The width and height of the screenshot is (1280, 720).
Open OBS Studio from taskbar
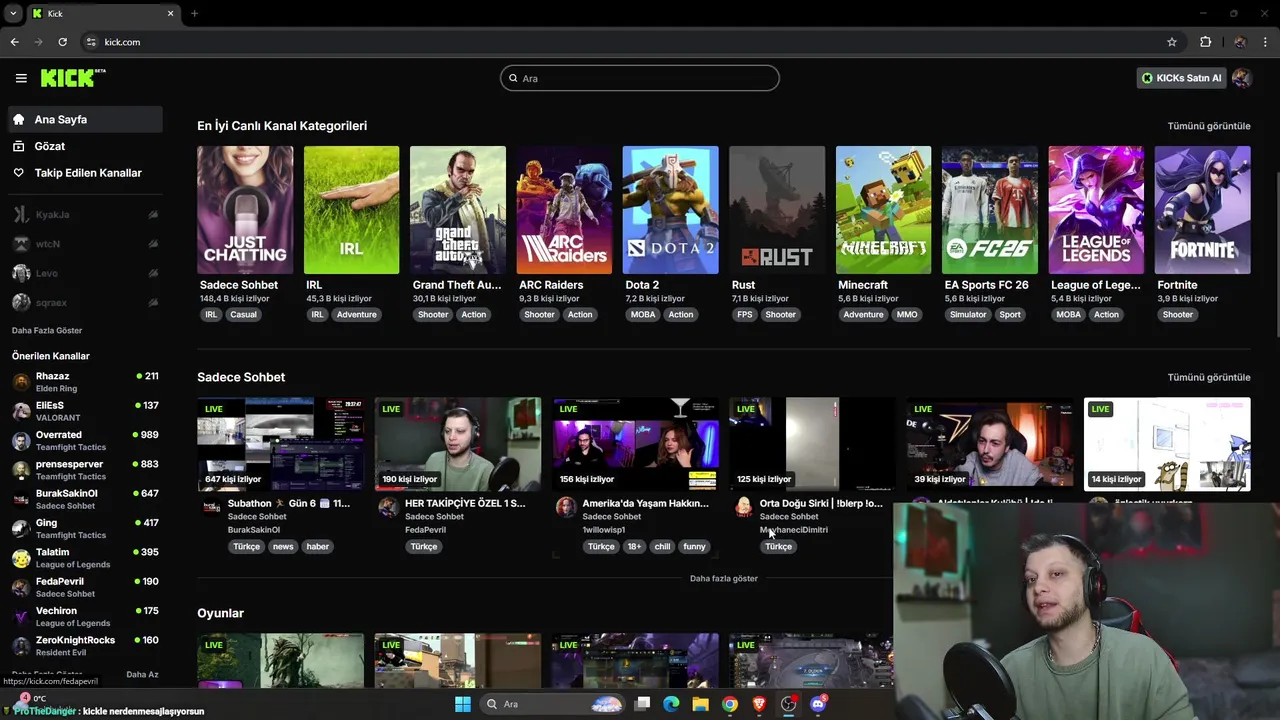coord(789,704)
